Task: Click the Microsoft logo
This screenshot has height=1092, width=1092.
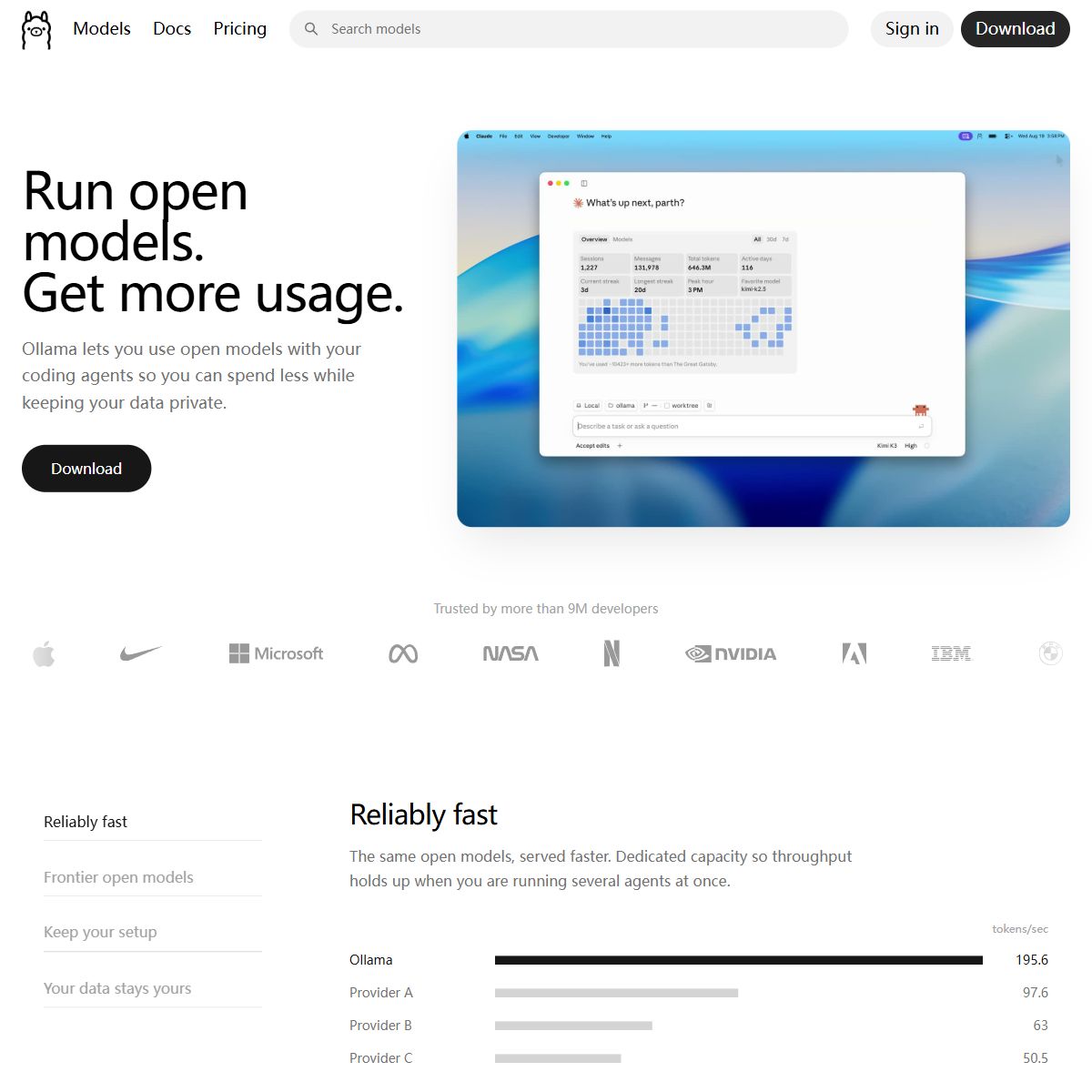Action: tap(276, 653)
